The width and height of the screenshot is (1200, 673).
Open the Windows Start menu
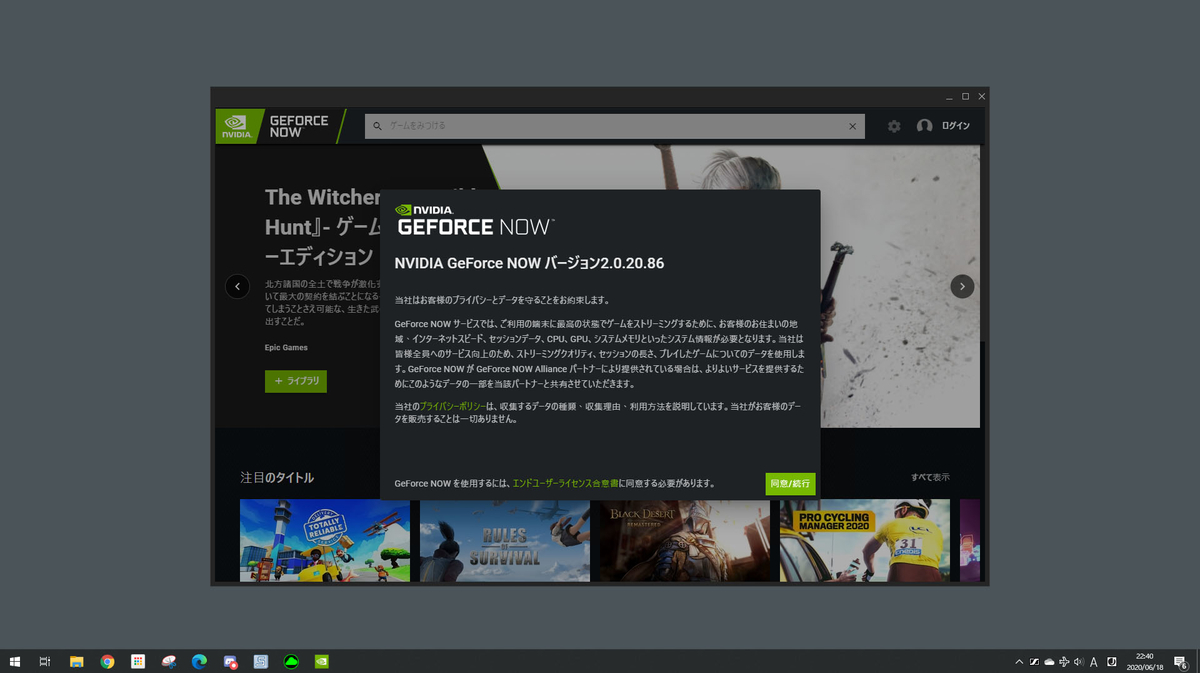15,661
